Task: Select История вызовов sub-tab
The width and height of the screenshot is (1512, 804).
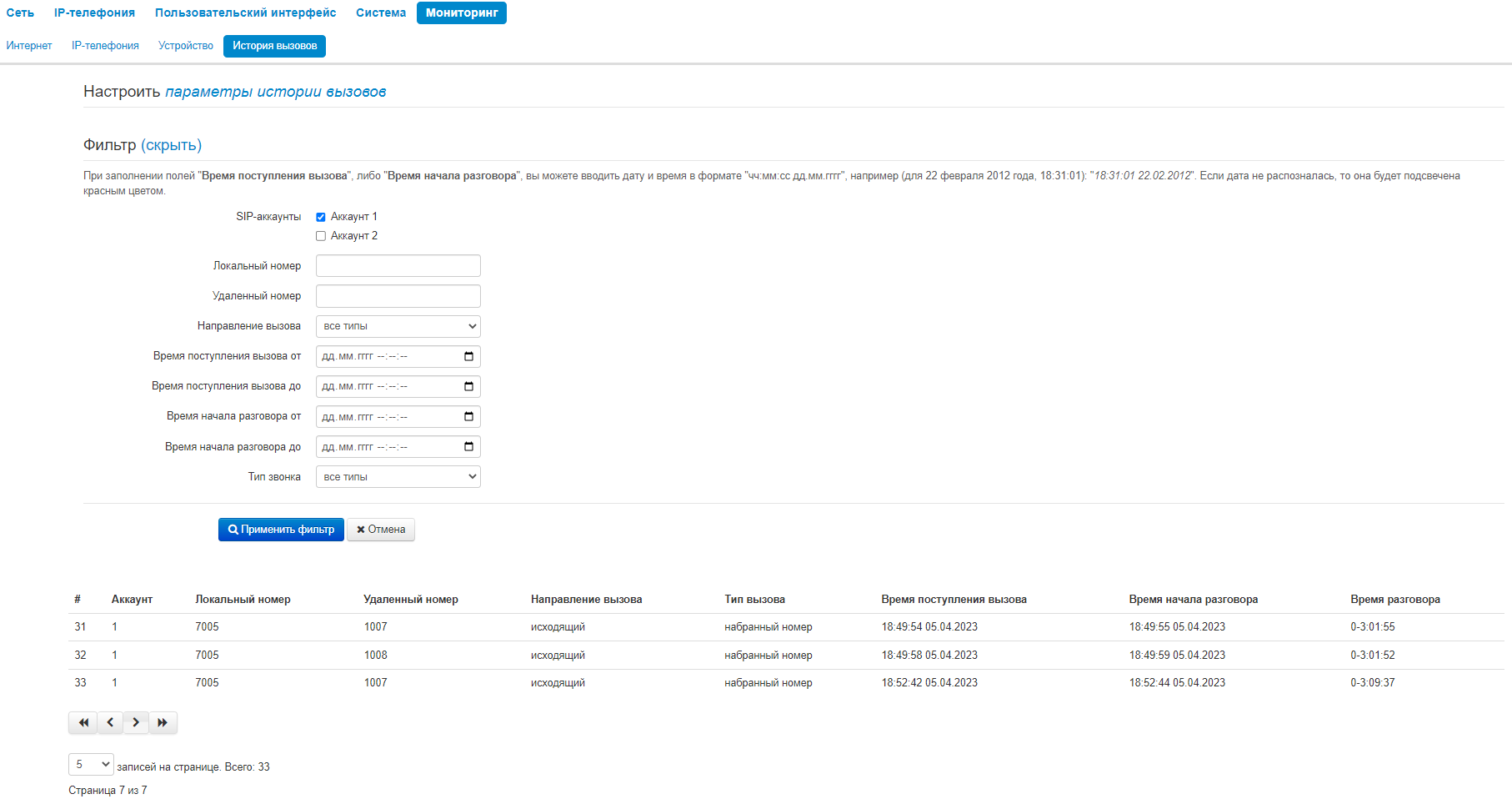Action: point(274,46)
